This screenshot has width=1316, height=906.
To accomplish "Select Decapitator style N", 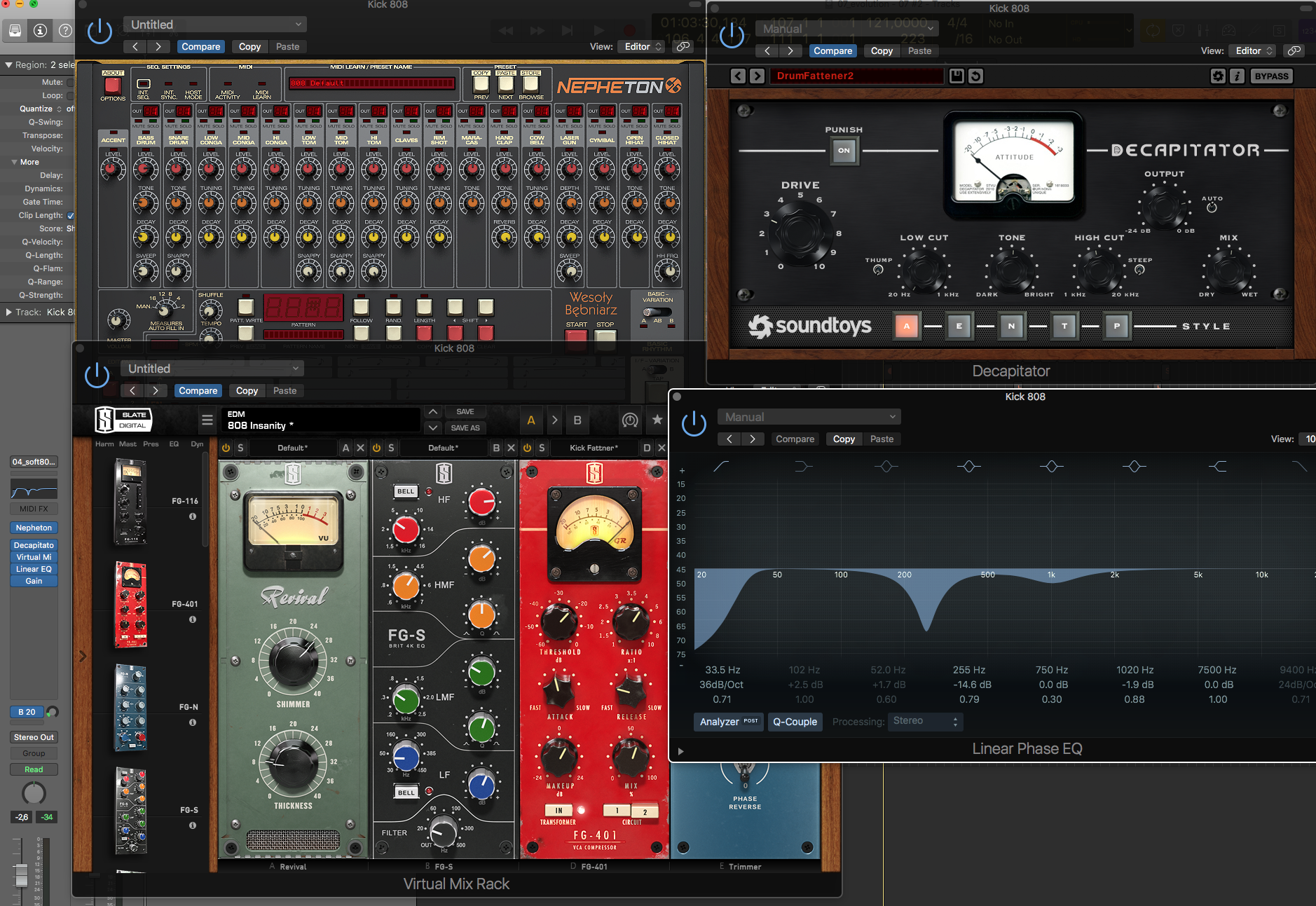I will (1011, 326).
